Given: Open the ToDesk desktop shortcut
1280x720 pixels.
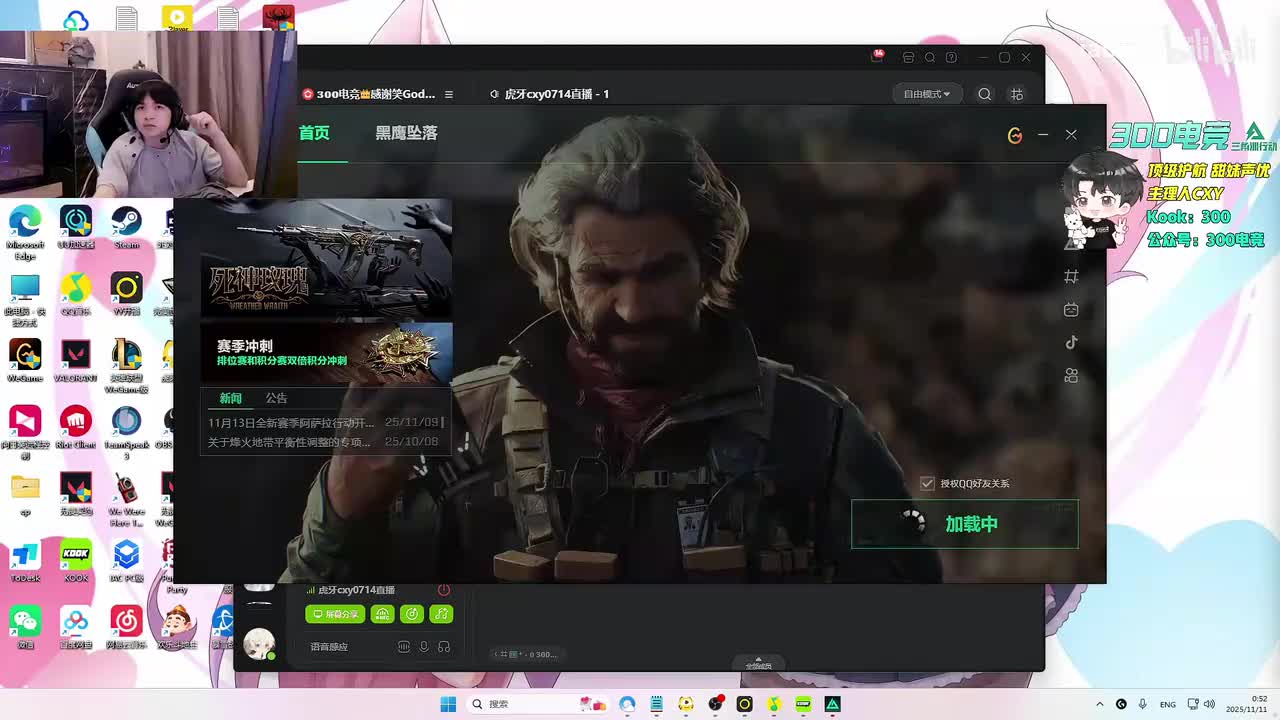Looking at the screenshot, I should [x=25, y=561].
